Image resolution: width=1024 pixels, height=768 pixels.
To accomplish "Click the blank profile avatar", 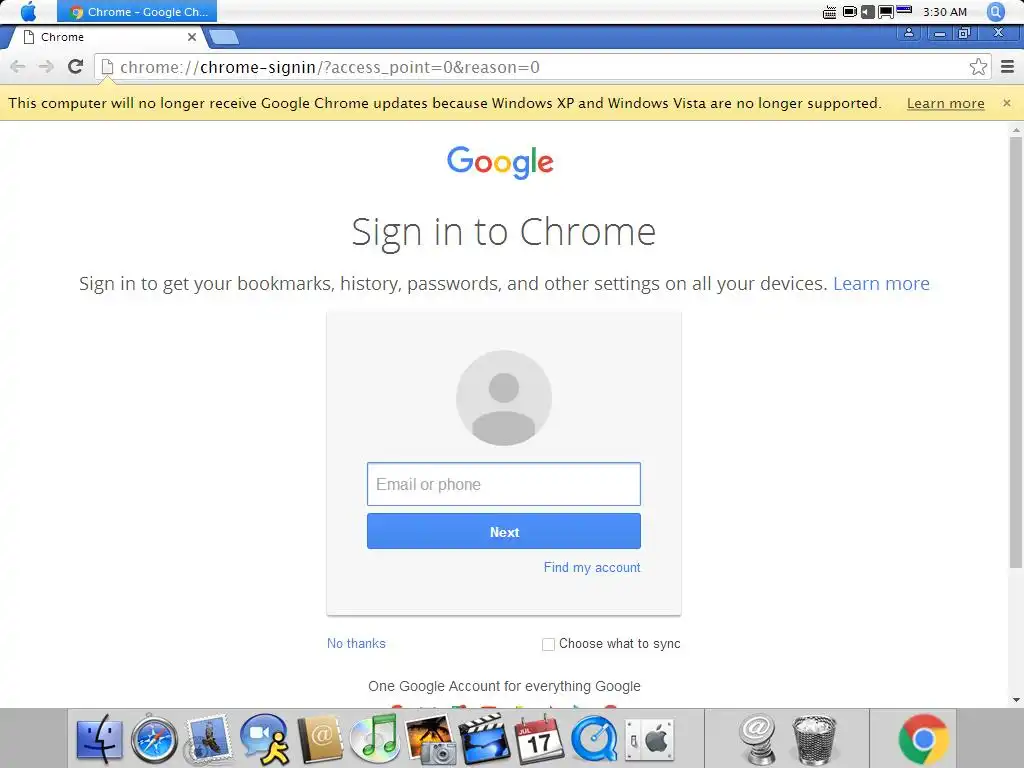I will tap(504, 398).
